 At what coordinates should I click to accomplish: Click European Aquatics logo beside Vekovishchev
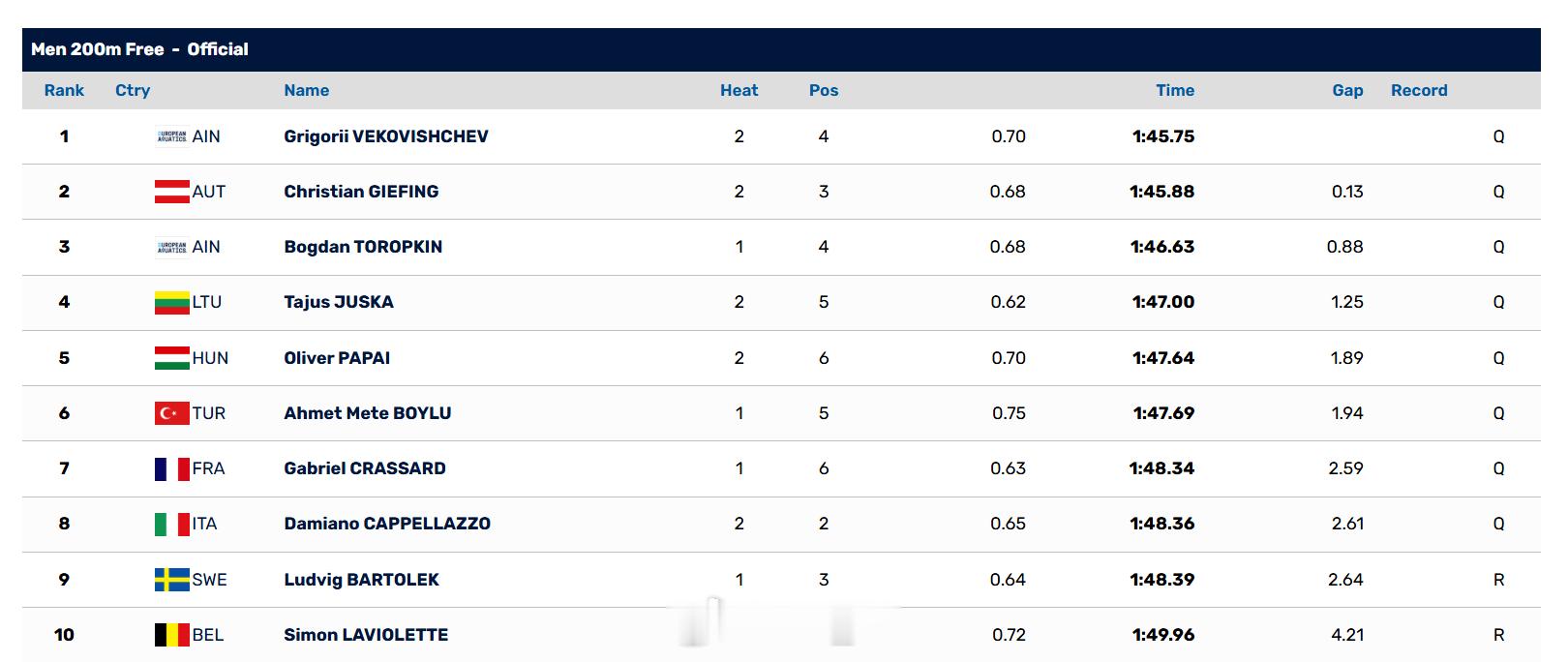172,136
